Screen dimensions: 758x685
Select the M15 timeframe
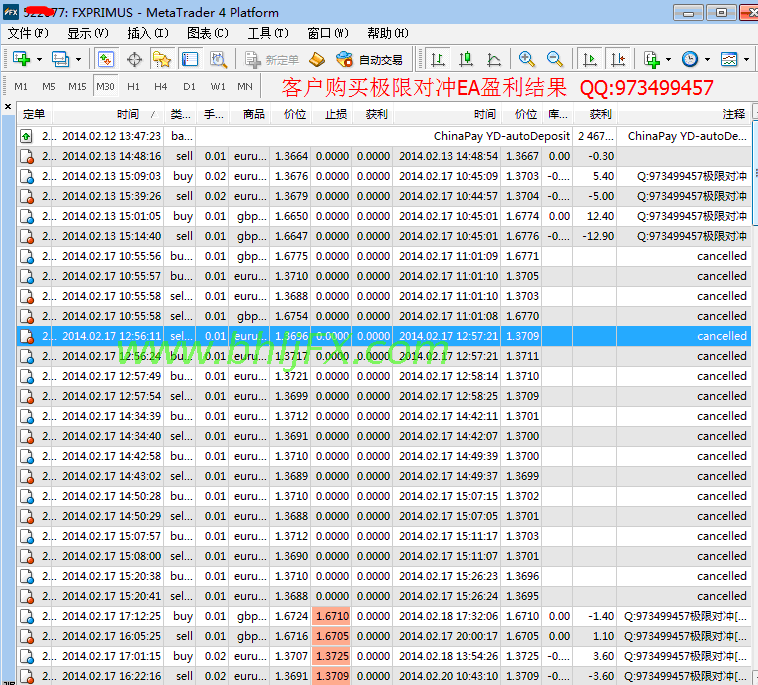click(77, 87)
